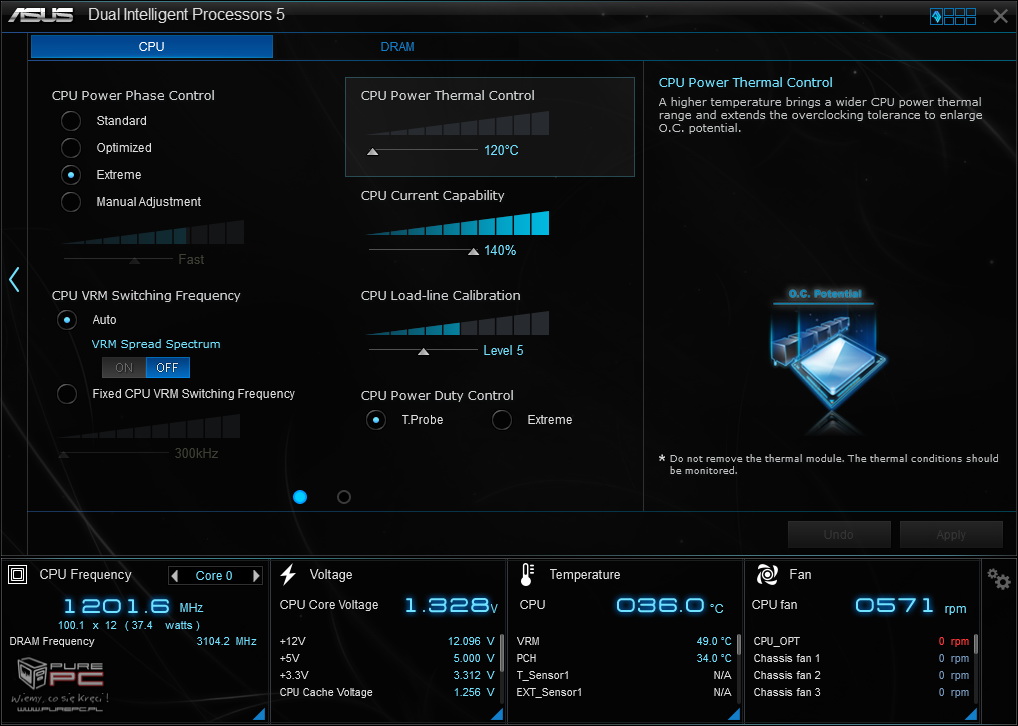Select Manual Adjustment phase control
Viewport: 1018px width, 726px height.
[71, 202]
